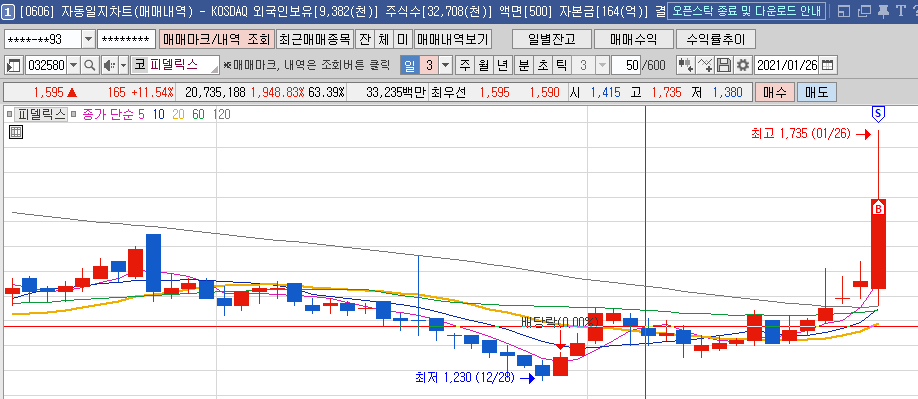918x399 pixels.
Task: Click 매매마크/내역 조회 button
Action: [x=216, y=39]
